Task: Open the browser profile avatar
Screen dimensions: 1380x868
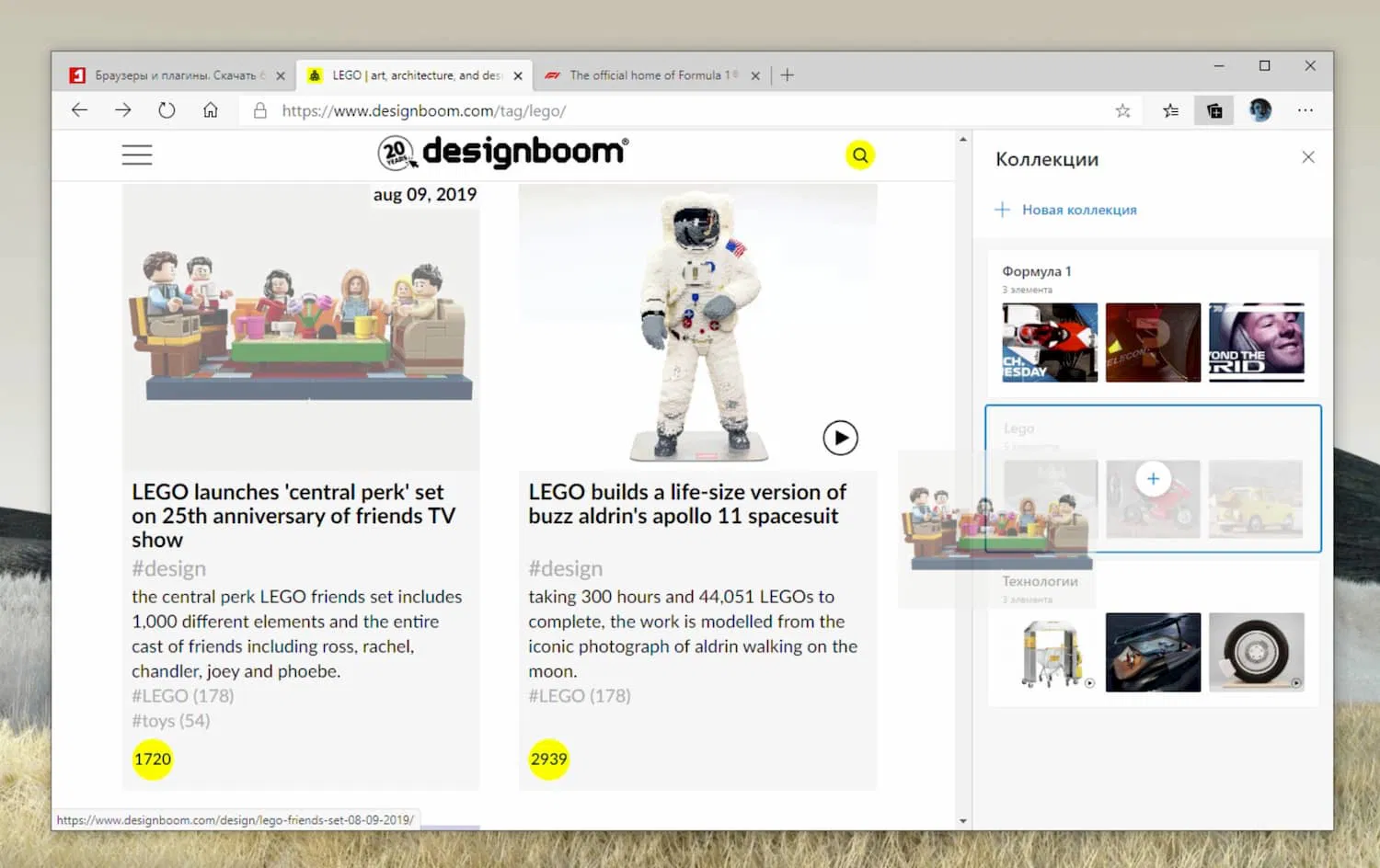Action: pos(1259,110)
